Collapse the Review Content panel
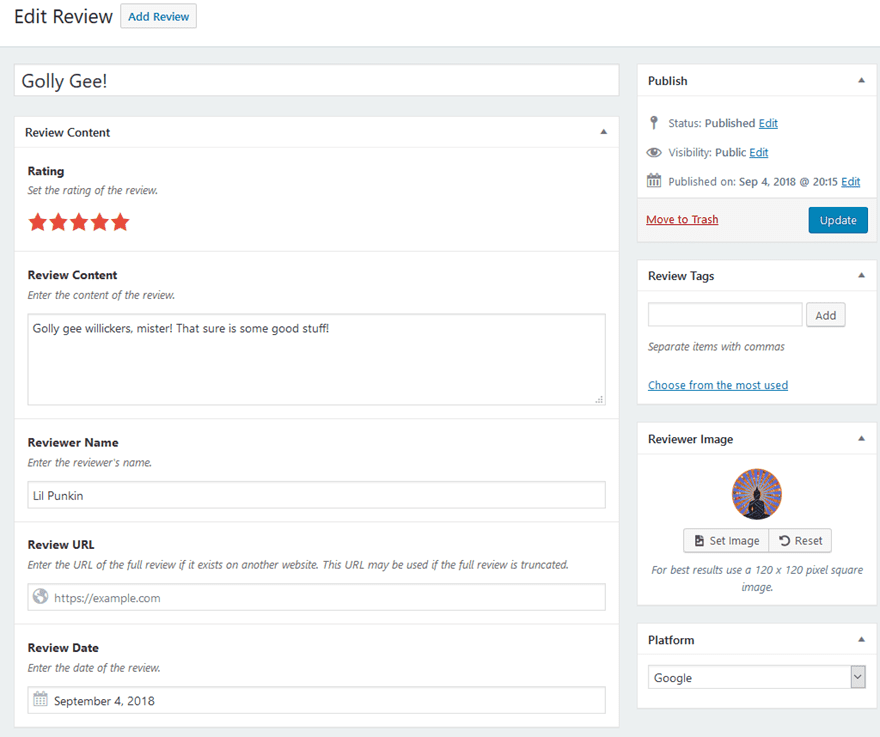 [x=604, y=131]
